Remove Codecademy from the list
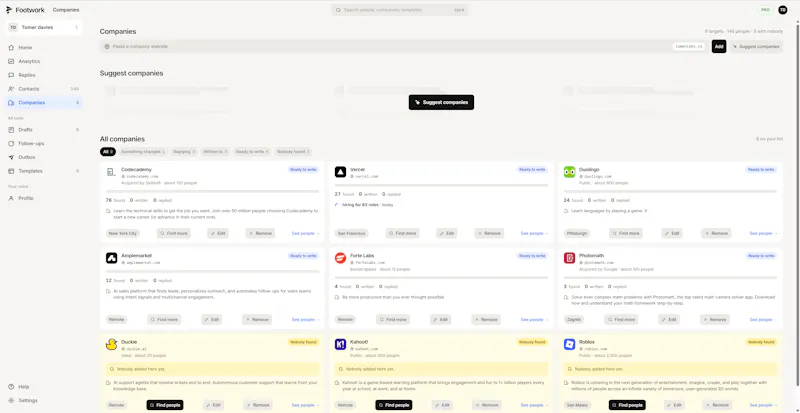Viewport: 800px width, 413px height. [260, 233]
